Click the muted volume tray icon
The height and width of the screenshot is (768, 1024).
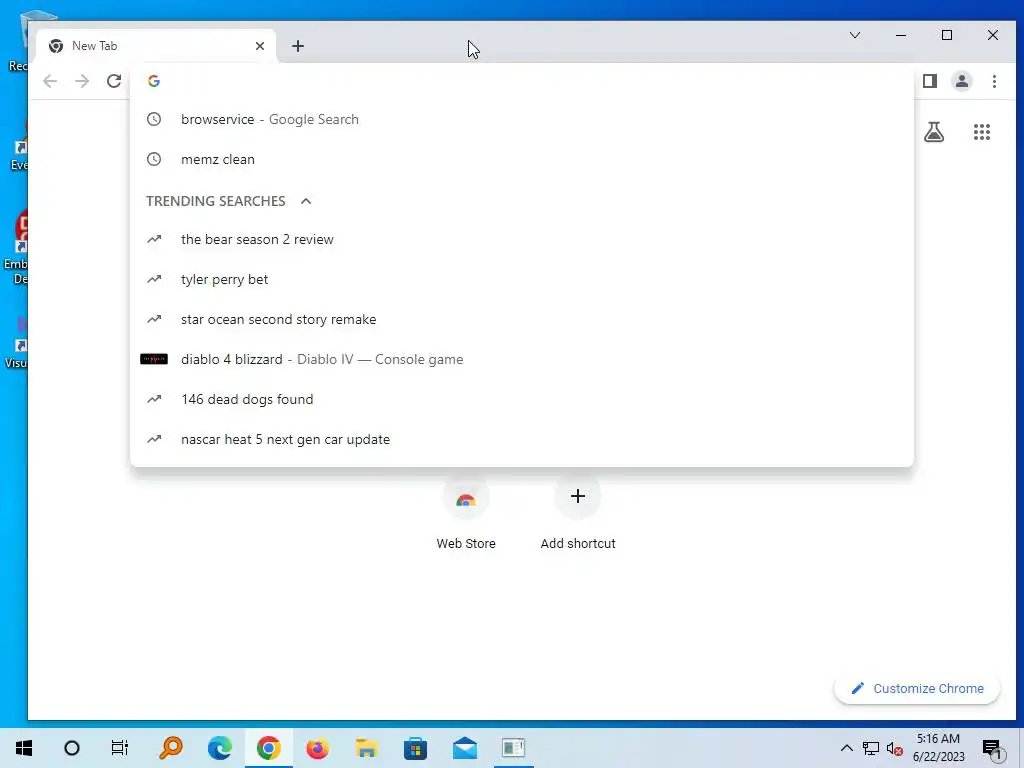click(x=895, y=748)
